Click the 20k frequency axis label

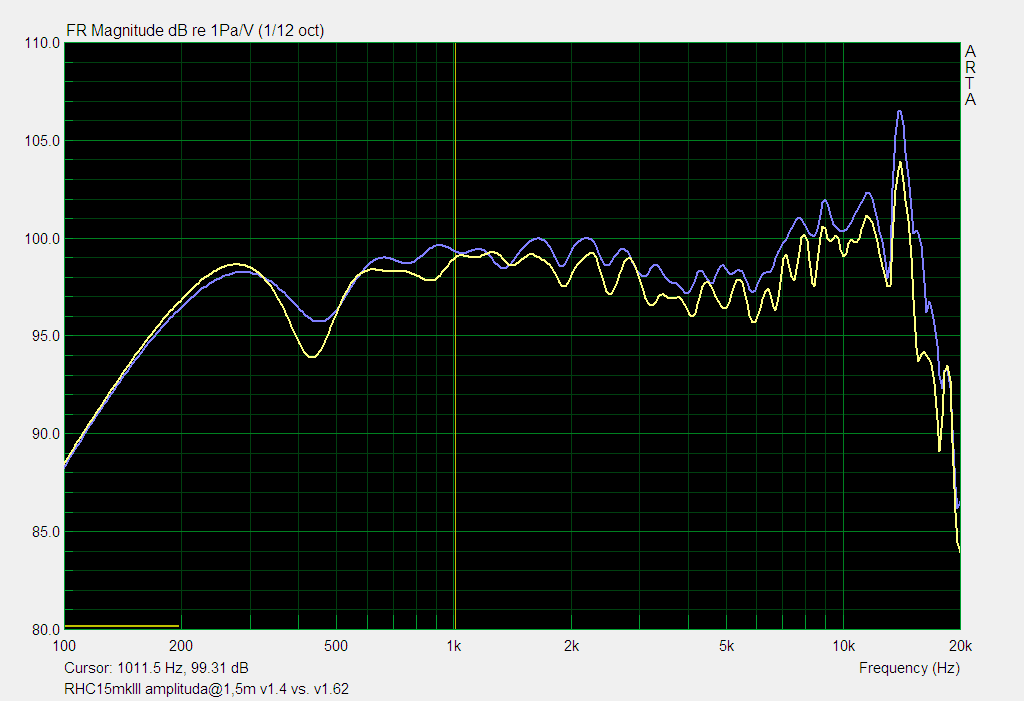click(x=961, y=646)
